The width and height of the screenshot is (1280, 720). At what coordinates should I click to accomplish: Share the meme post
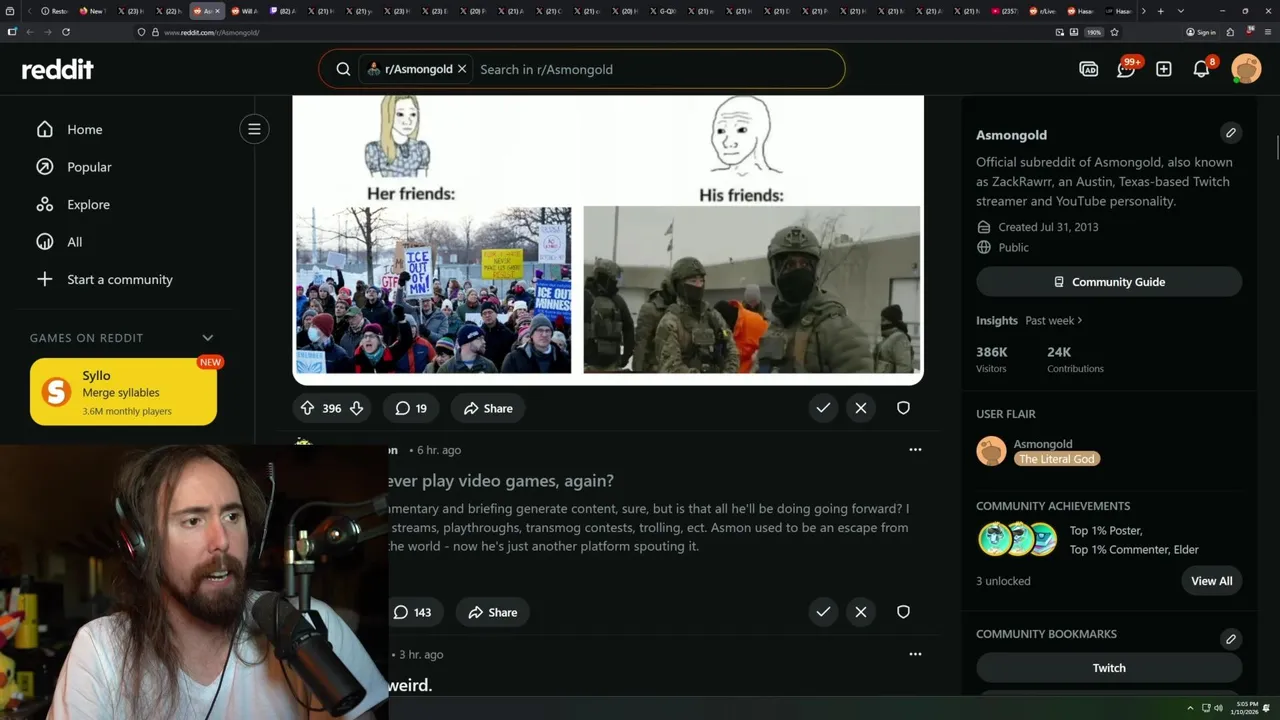488,408
